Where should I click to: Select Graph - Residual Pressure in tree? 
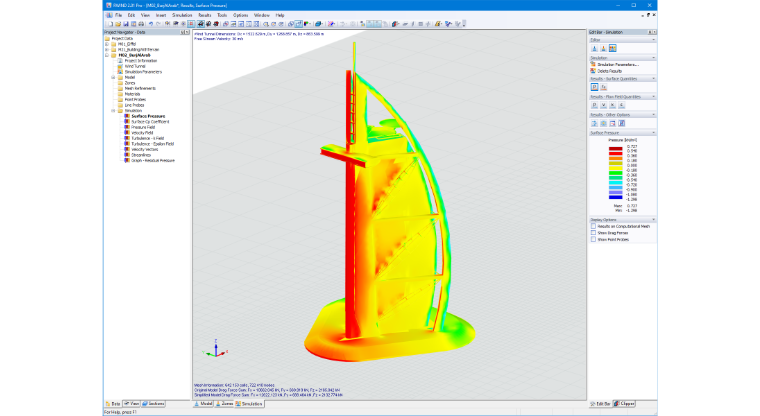[x=153, y=160]
